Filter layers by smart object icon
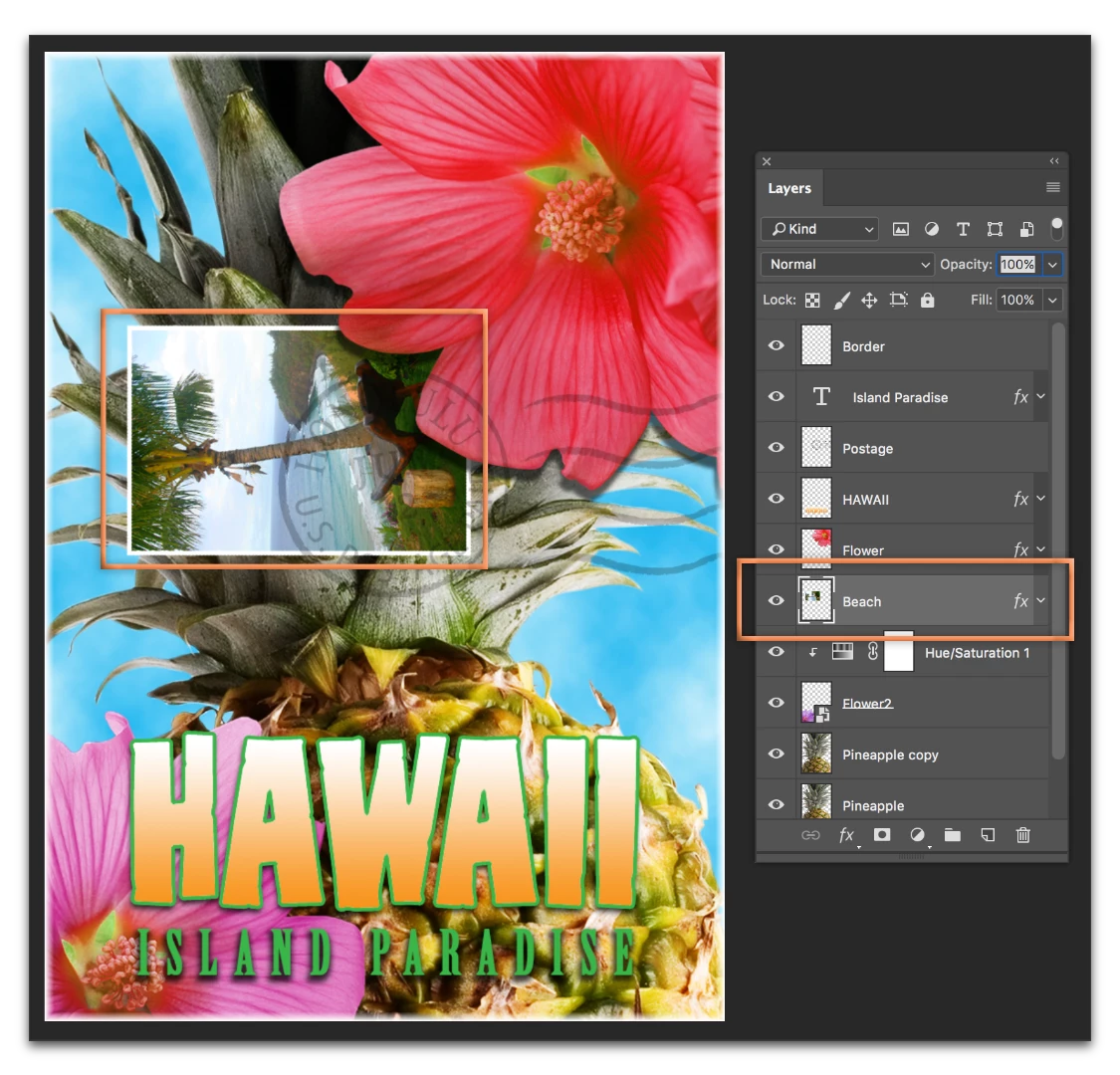Image resolution: width=1120 pixels, height=1075 pixels. point(1026,229)
